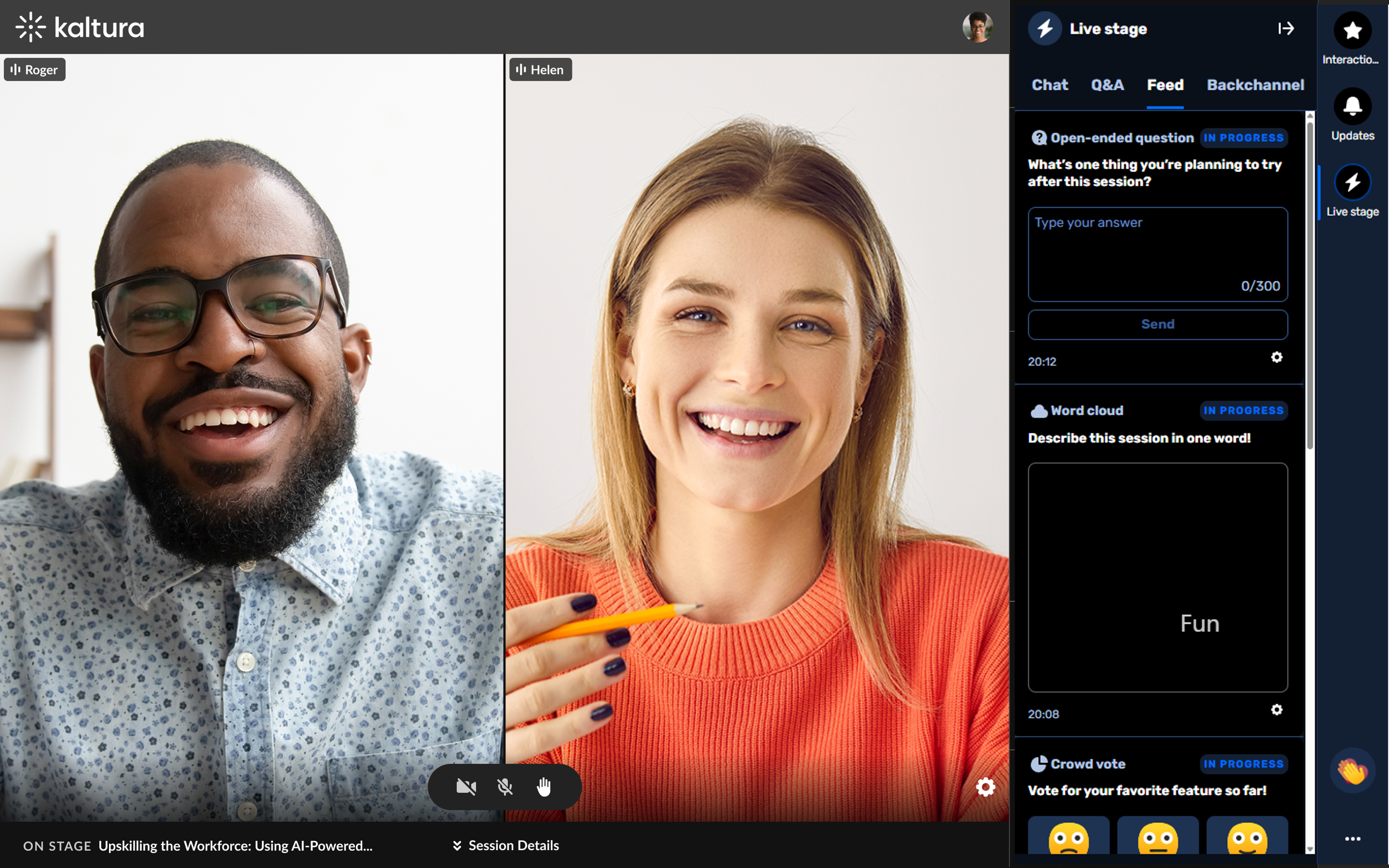Expand Session Details
This screenshot has height=868, width=1389.
tap(506, 846)
